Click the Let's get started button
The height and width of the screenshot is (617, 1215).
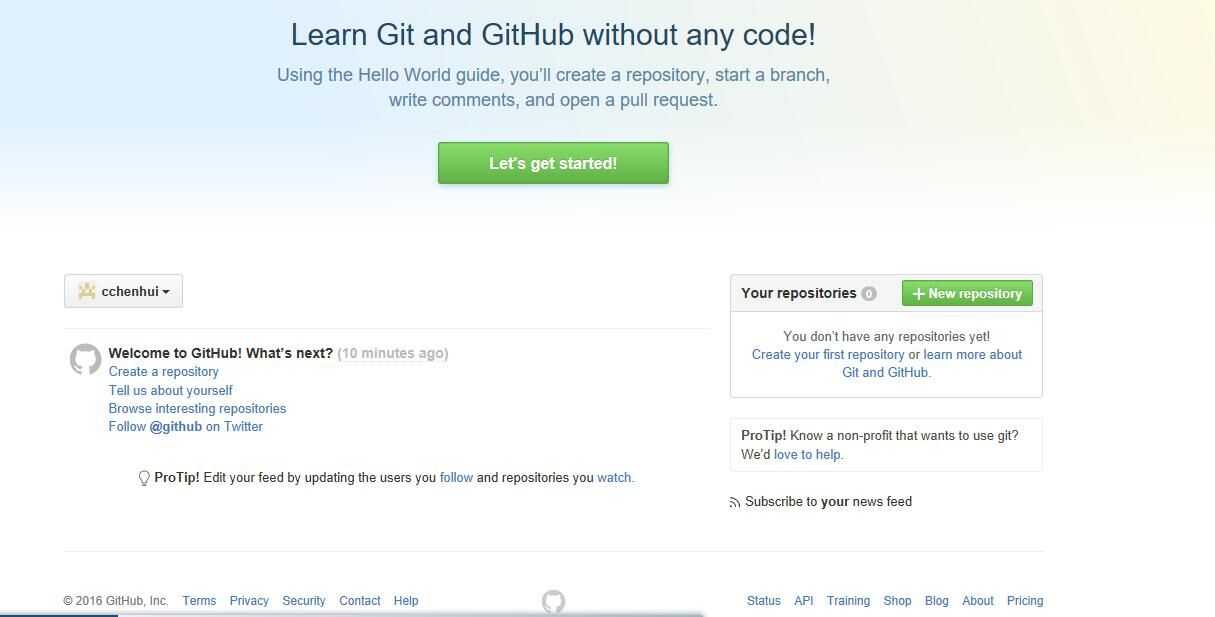553,163
